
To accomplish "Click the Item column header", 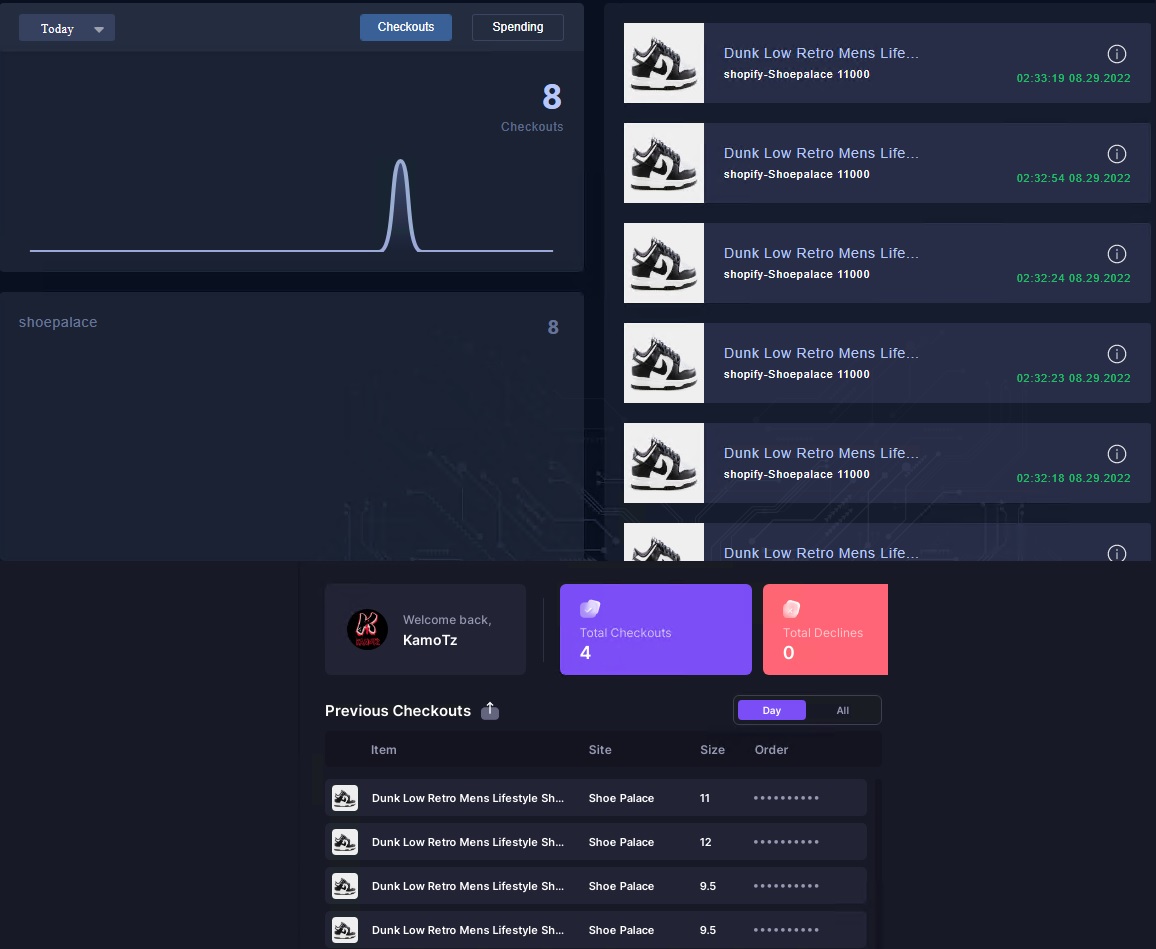I will [383, 749].
